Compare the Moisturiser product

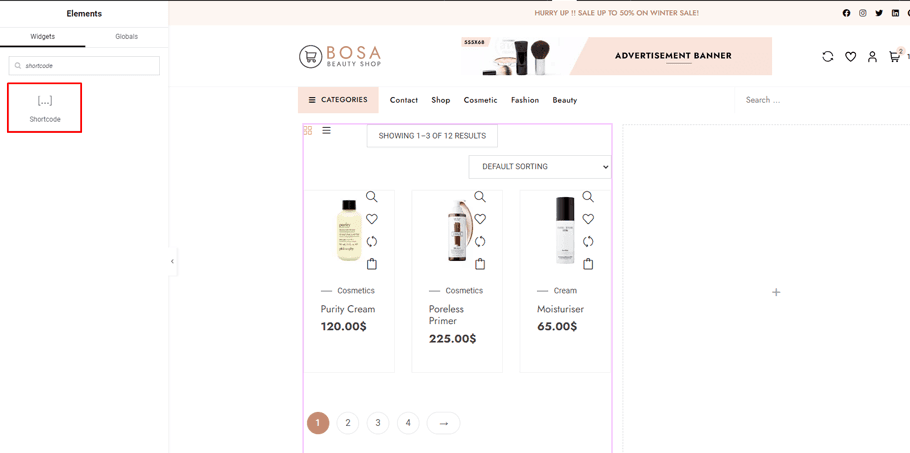coord(588,241)
